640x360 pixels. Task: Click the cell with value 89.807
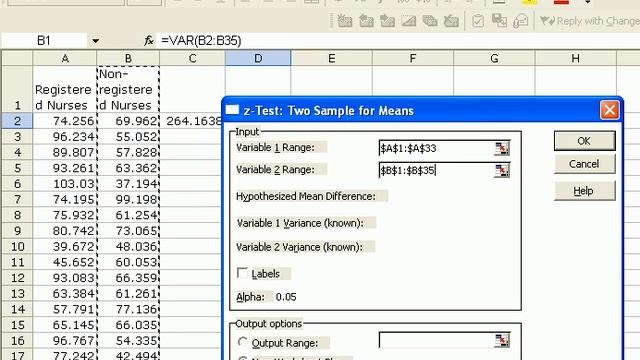[65, 152]
